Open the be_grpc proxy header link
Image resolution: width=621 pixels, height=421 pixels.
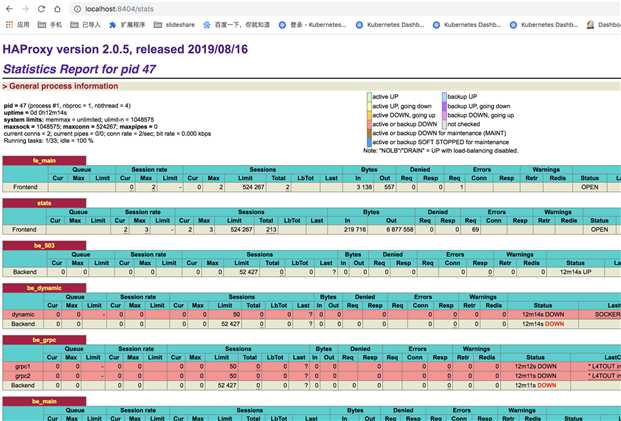44,340
